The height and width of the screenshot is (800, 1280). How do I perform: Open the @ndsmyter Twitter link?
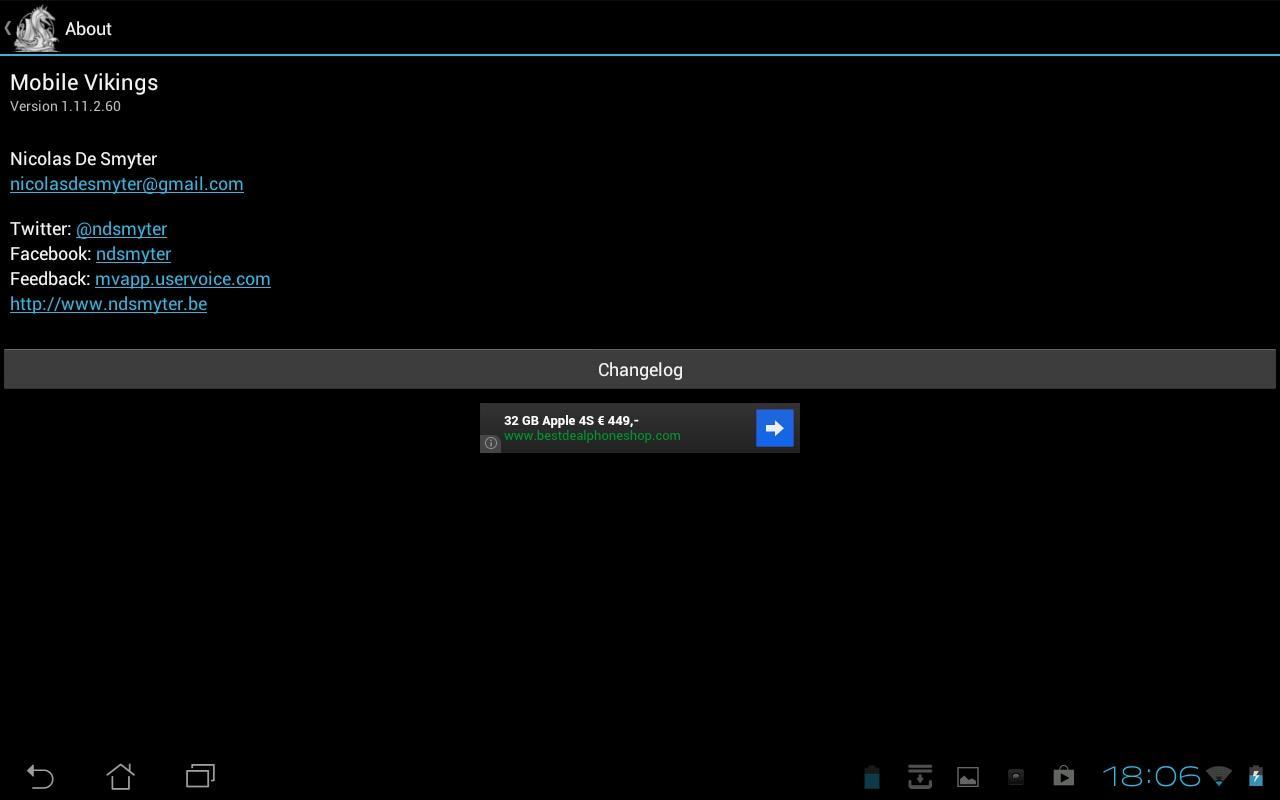121,229
